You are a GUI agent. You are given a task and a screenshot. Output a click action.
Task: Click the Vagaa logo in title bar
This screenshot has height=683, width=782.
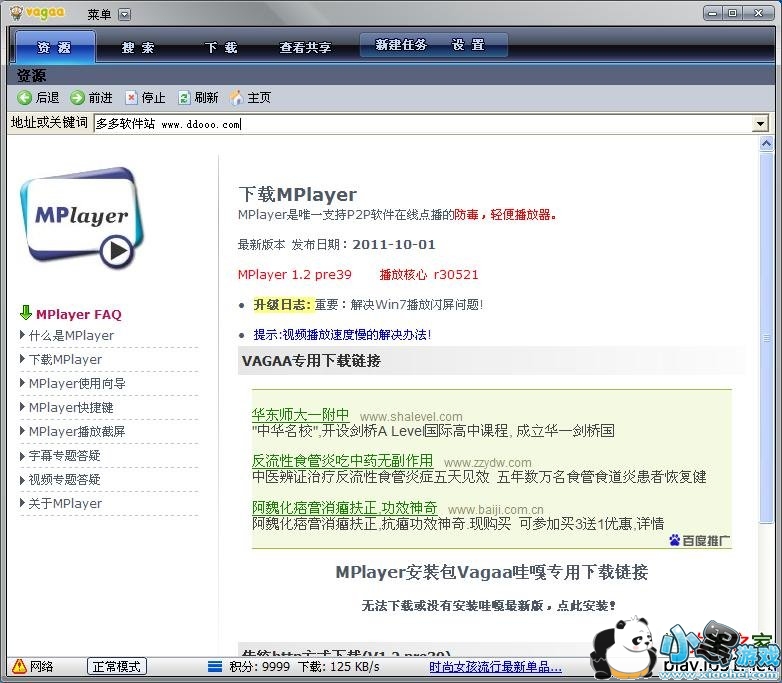(x=38, y=13)
